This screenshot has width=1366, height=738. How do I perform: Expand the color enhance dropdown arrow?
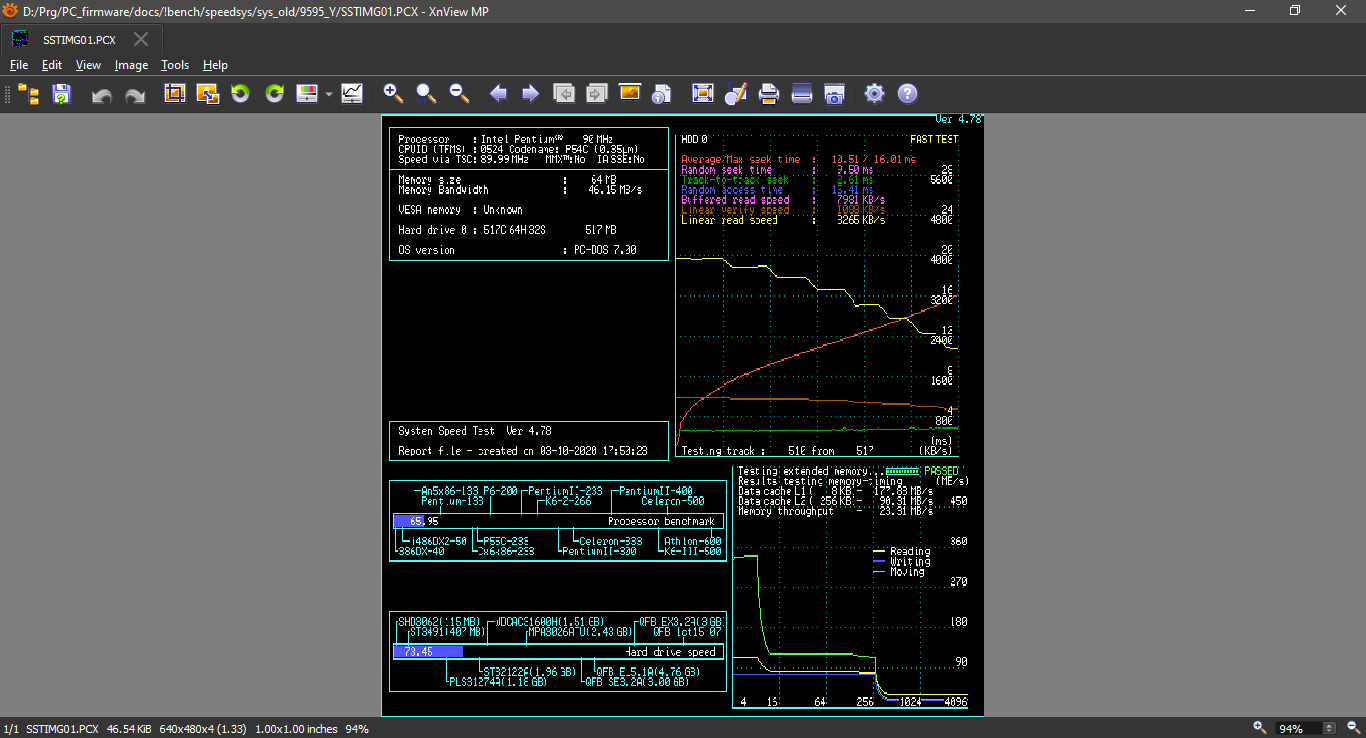pos(329,95)
